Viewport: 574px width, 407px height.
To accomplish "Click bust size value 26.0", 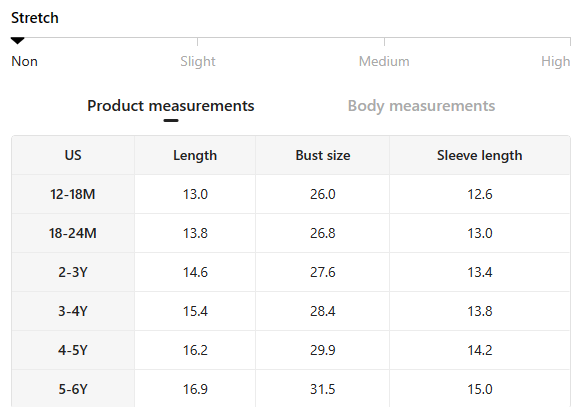I will pyautogui.click(x=323, y=194).
